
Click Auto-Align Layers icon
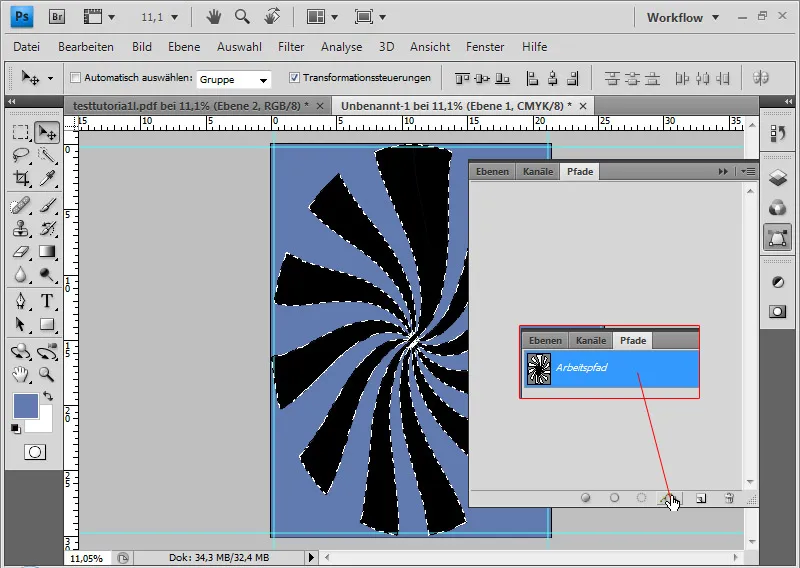(760, 78)
